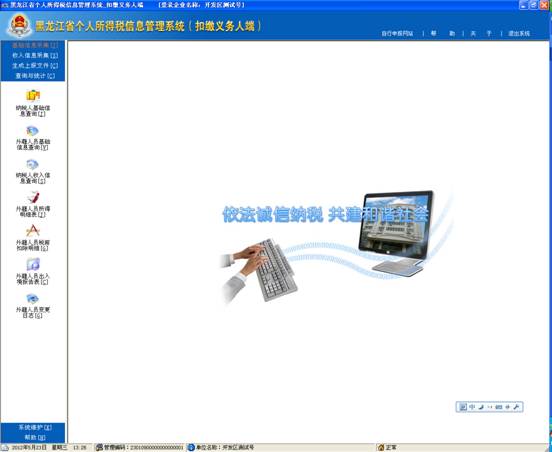Open 外籍人员所得明细表 icon
552x452 pixels.
(33, 197)
